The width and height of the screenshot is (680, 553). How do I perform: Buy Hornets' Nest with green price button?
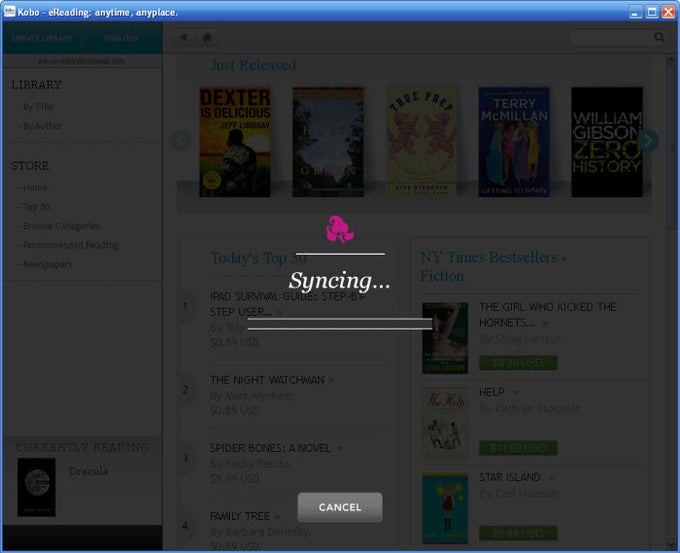coord(518,363)
